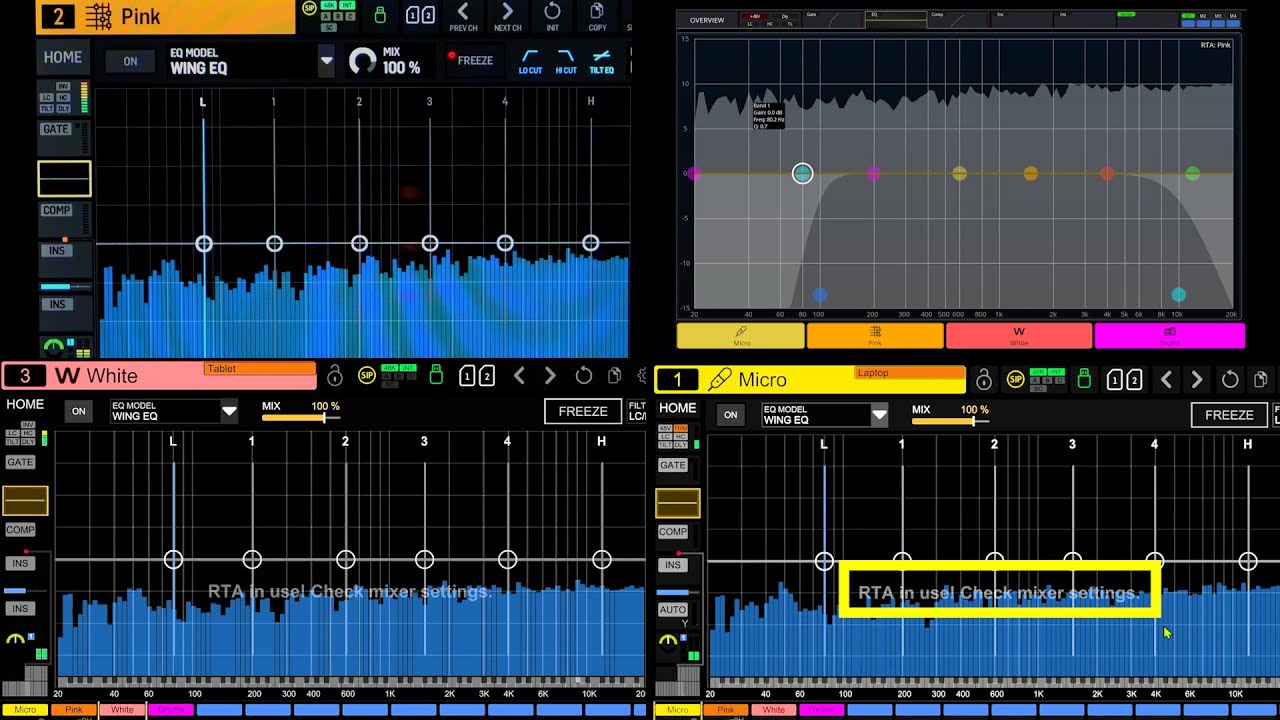
Task: Click previous channel arrow in Micro panel
Action: click(1166, 380)
